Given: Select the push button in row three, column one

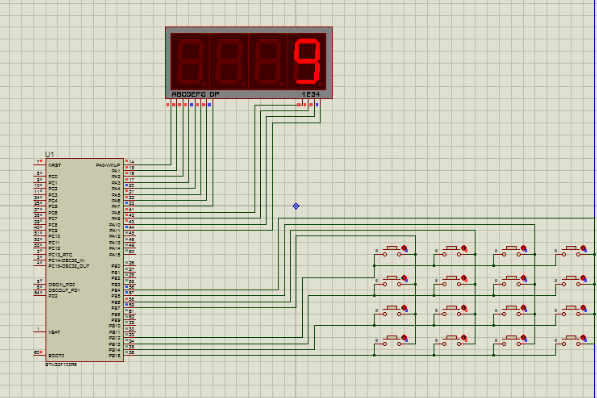Looking at the screenshot, I should tap(392, 311).
